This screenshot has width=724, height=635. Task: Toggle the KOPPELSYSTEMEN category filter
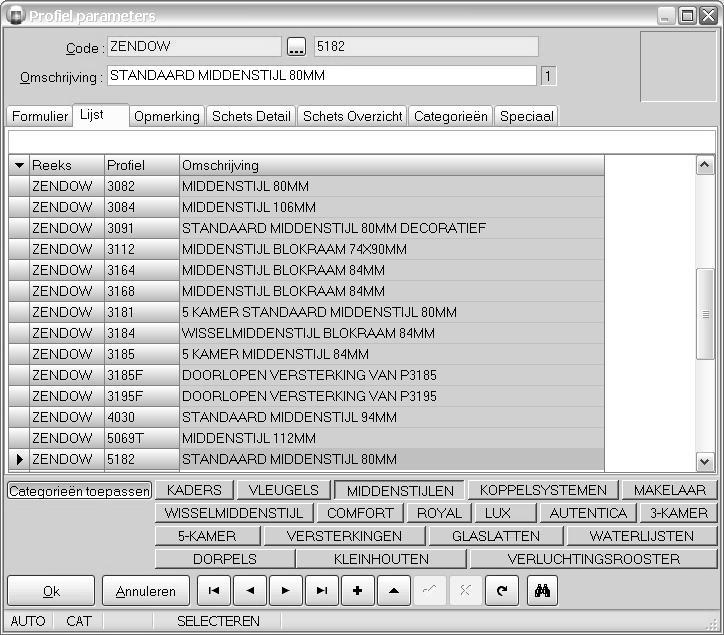coord(543,490)
